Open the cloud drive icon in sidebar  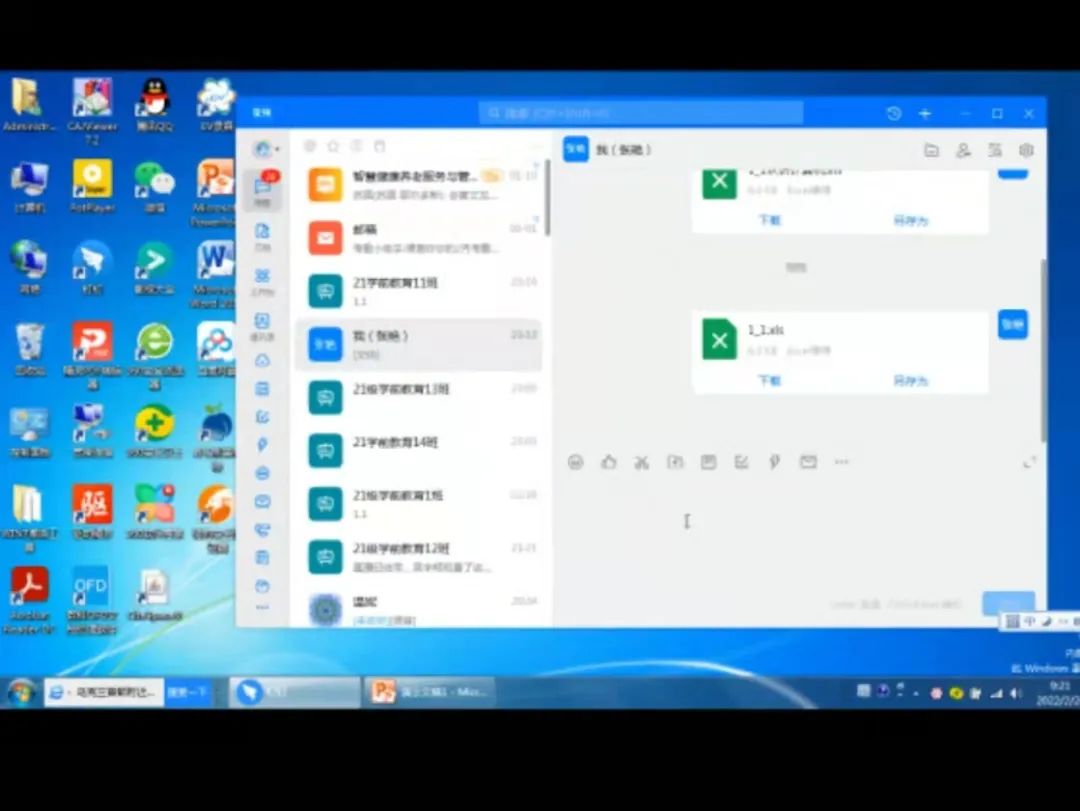click(x=262, y=360)
